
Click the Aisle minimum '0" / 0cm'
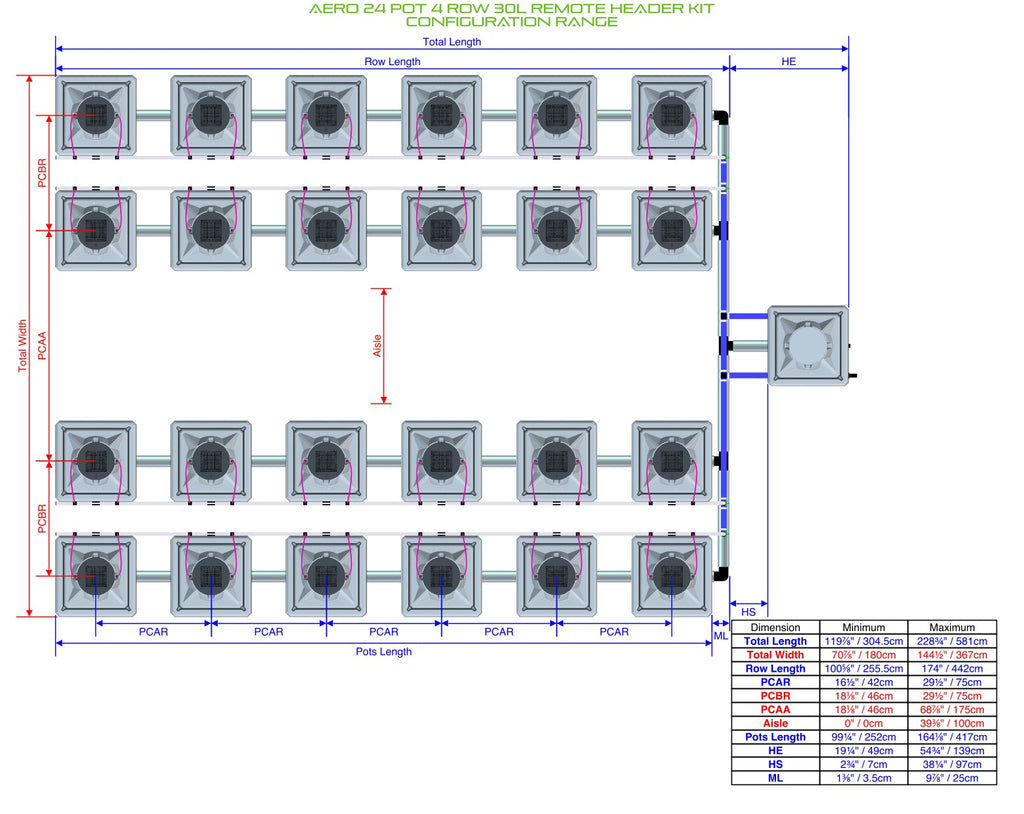(863, 723)
